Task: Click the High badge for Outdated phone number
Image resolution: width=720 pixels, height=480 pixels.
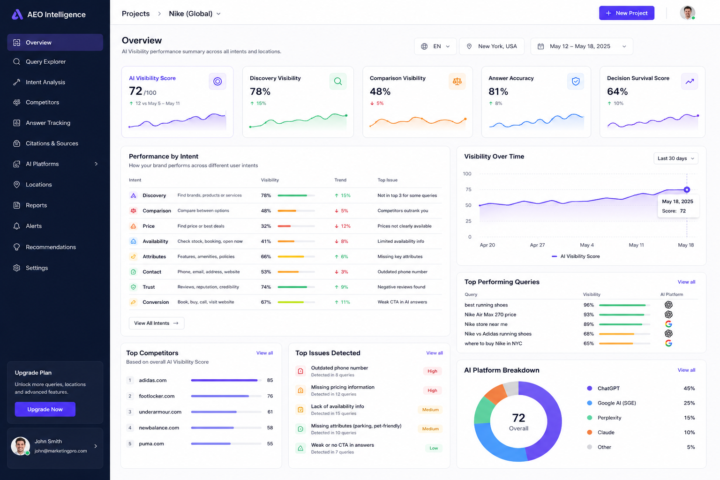Action: click(432, 371)
